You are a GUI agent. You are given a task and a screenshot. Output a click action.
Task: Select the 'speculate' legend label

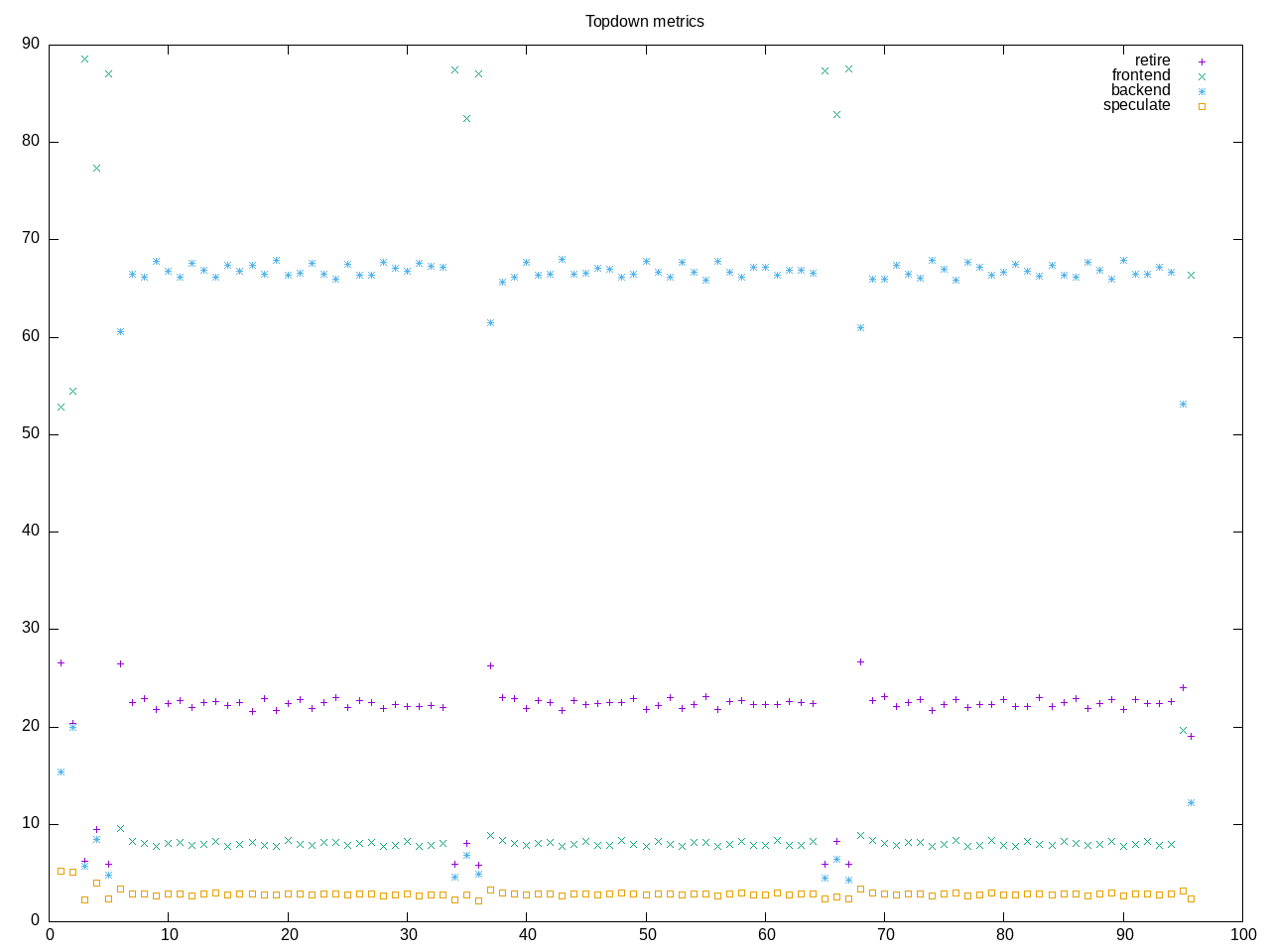coord(1136,105)
